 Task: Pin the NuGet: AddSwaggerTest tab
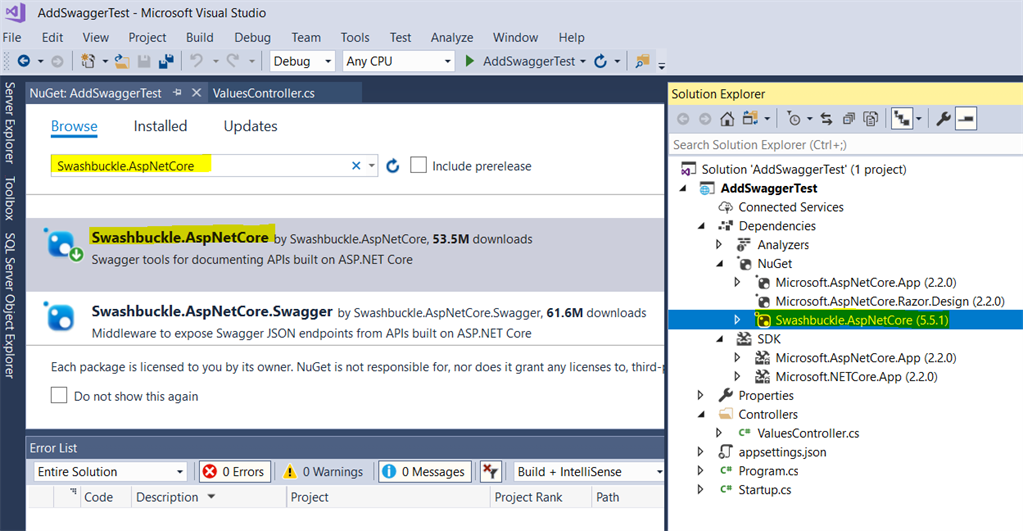pos(177,93)
